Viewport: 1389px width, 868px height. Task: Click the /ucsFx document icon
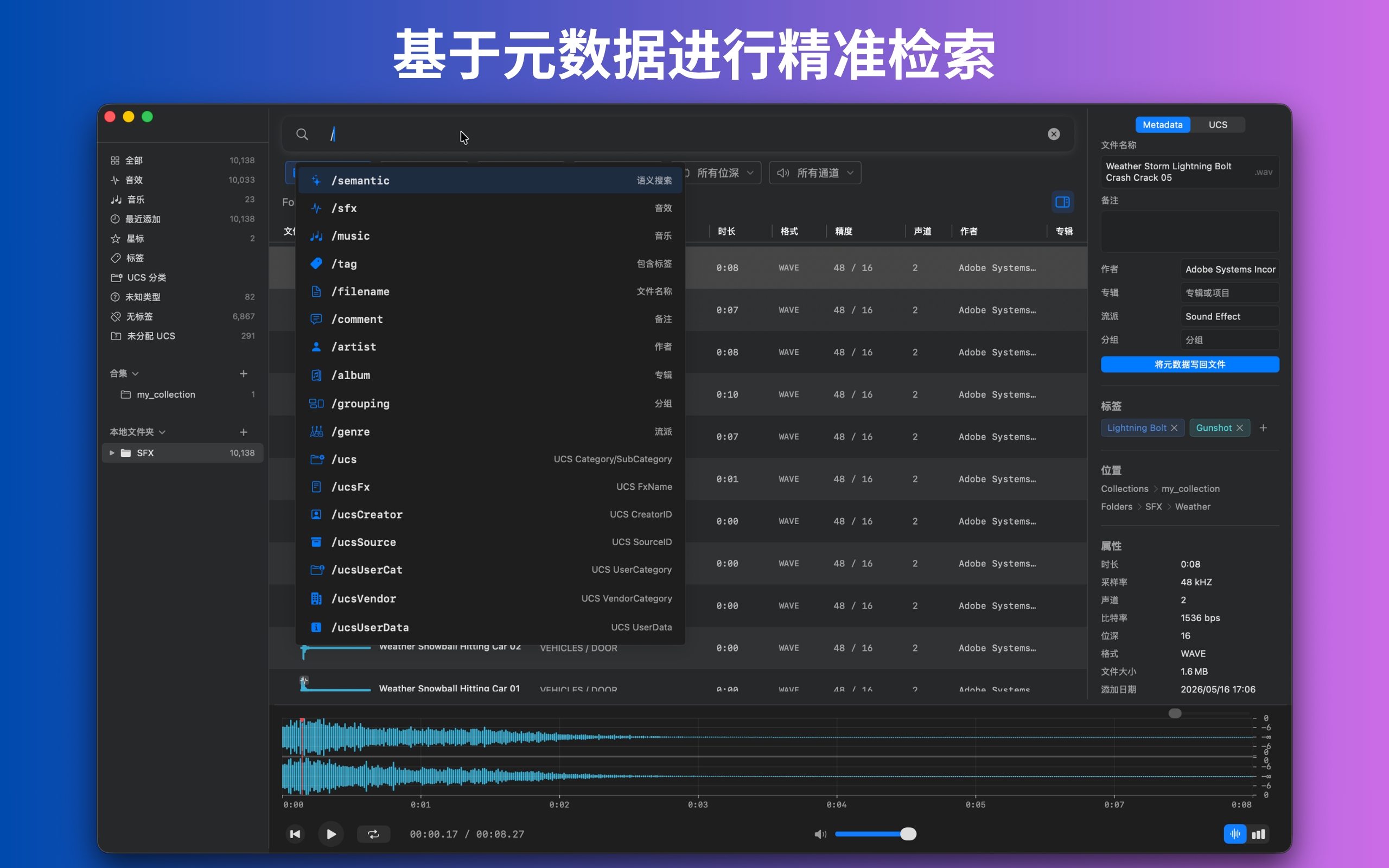pyautogui.click(x=316, y=486)
